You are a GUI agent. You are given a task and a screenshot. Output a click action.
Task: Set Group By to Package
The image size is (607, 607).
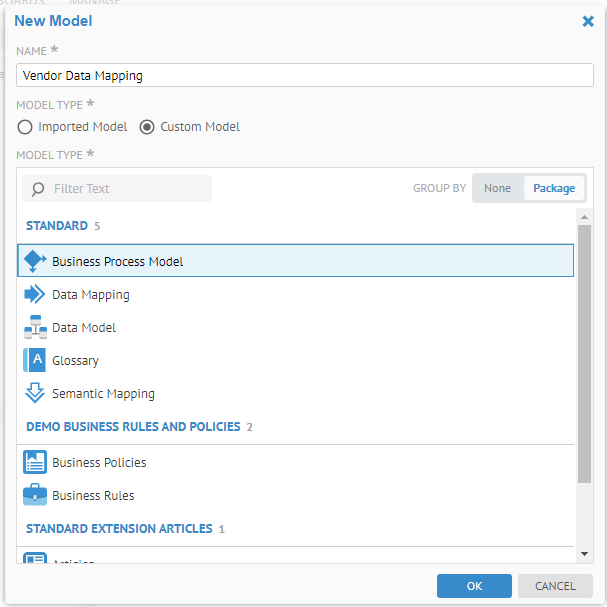point(554,188)
